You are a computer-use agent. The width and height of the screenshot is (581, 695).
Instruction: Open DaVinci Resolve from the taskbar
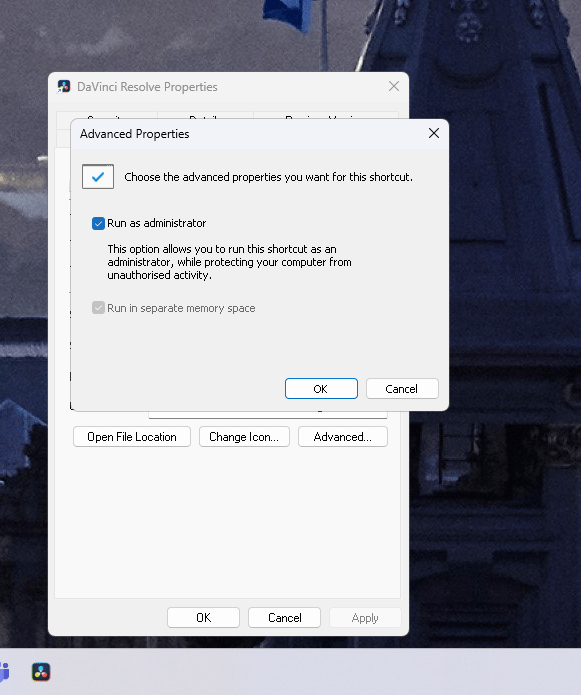(x=41, y=672)
